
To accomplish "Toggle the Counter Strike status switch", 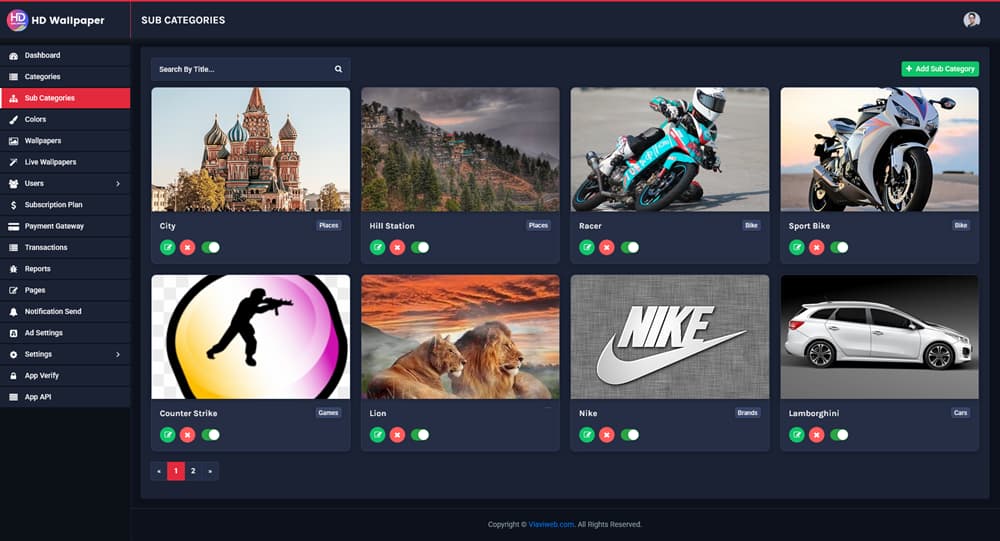I will coord(210,435).
